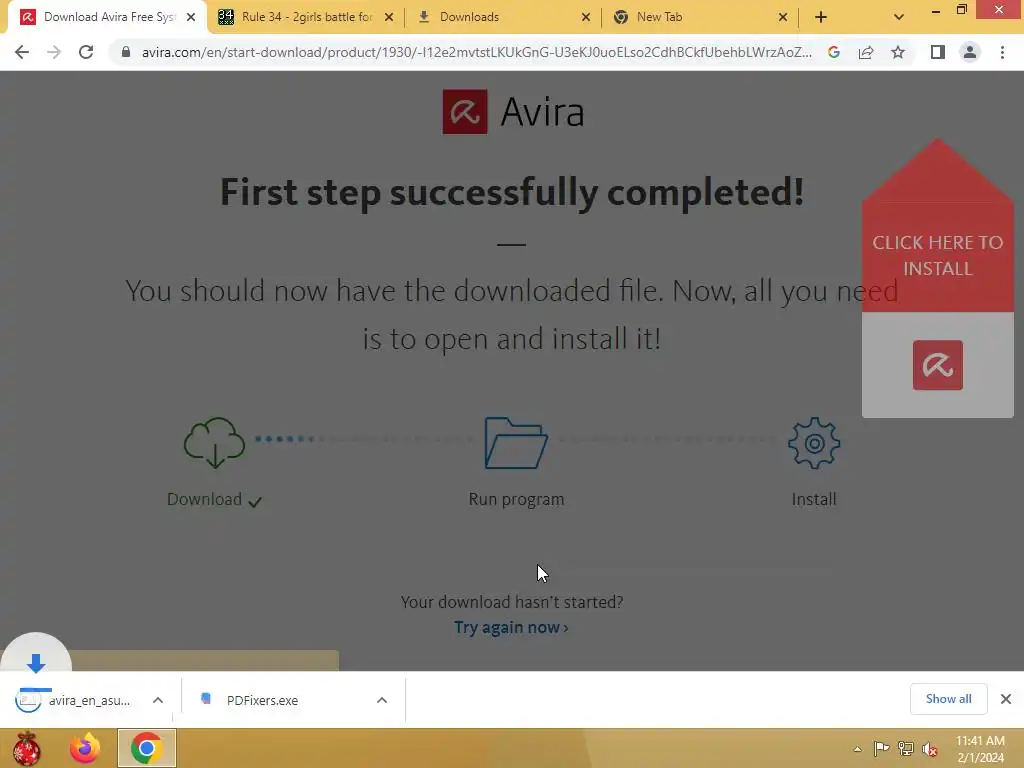Click the Avira icon in install callout
This screenshot has height=768, width=1024.
click(x=938, y=365)
